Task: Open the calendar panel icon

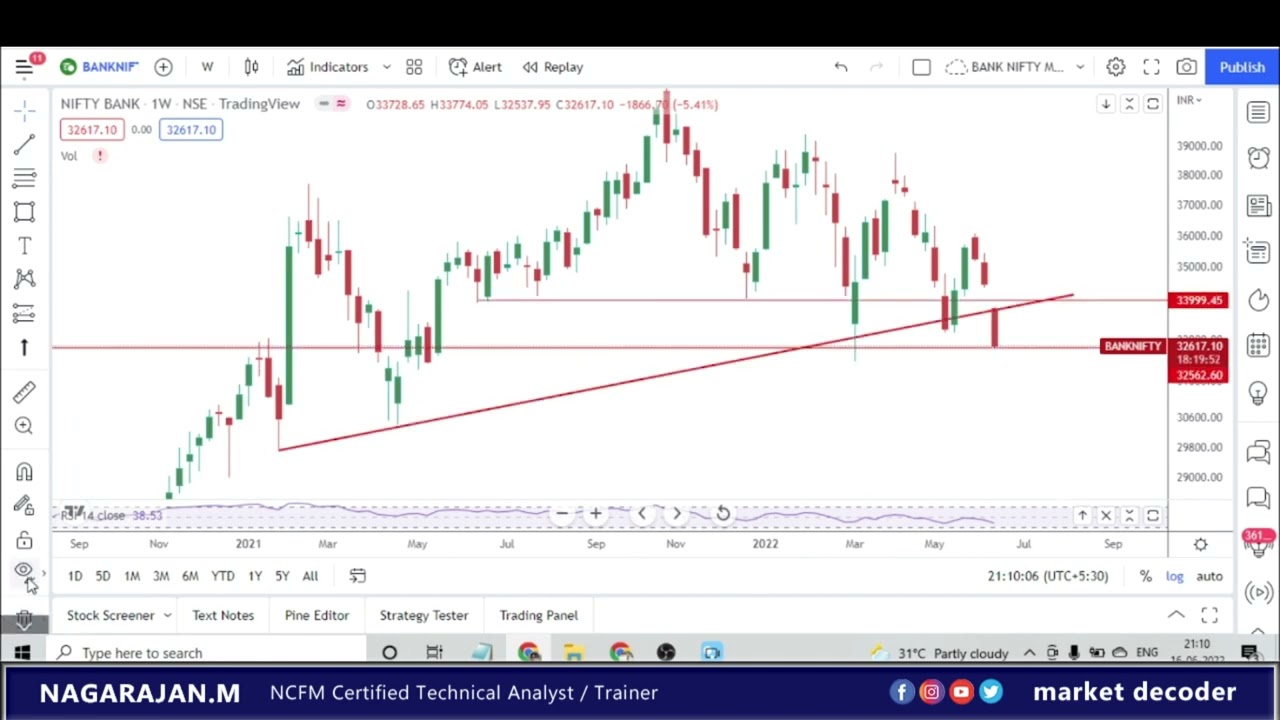Action: coord(1258,346)
